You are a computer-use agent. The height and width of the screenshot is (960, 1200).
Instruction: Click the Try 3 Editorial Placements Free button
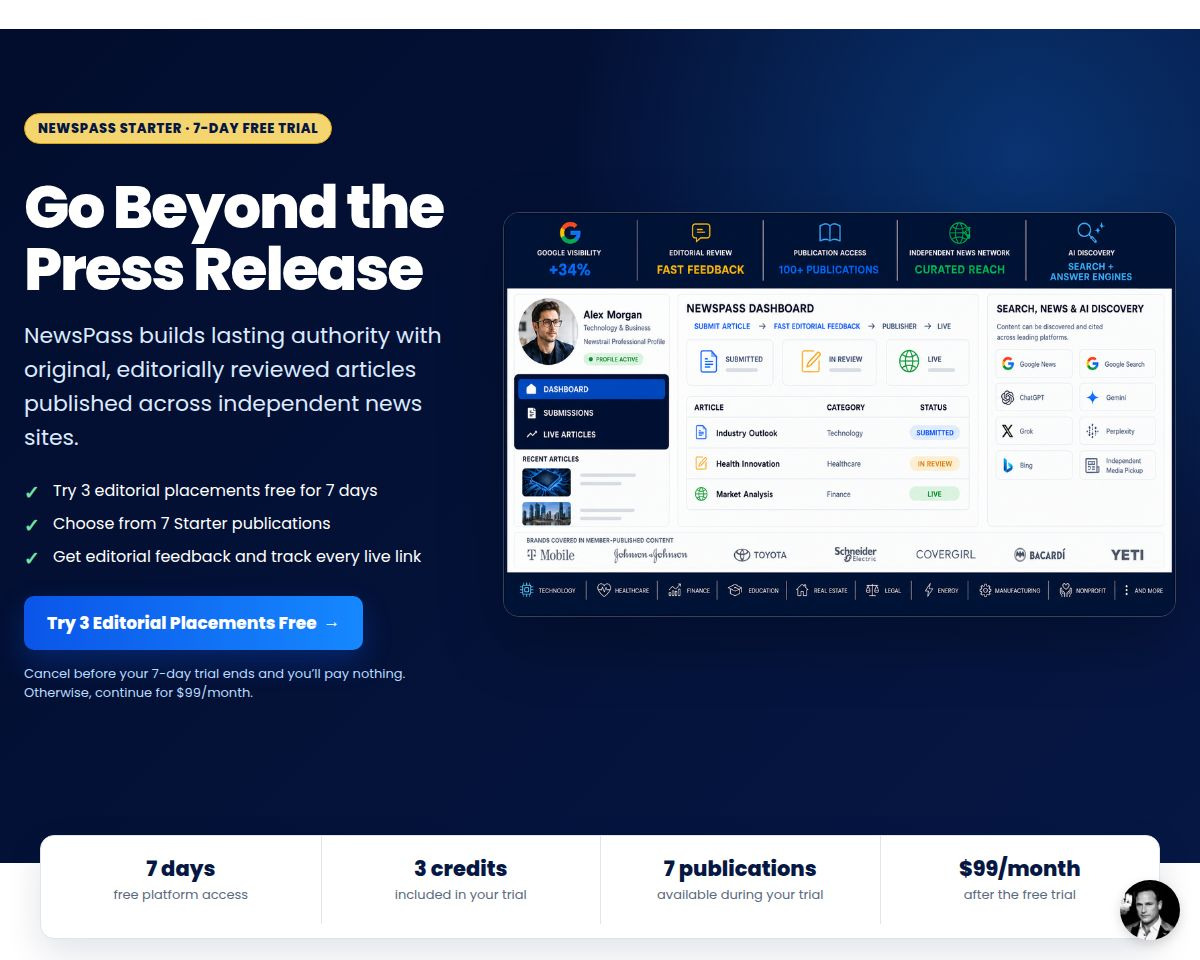pyautogui.click(x=193, y=623)
